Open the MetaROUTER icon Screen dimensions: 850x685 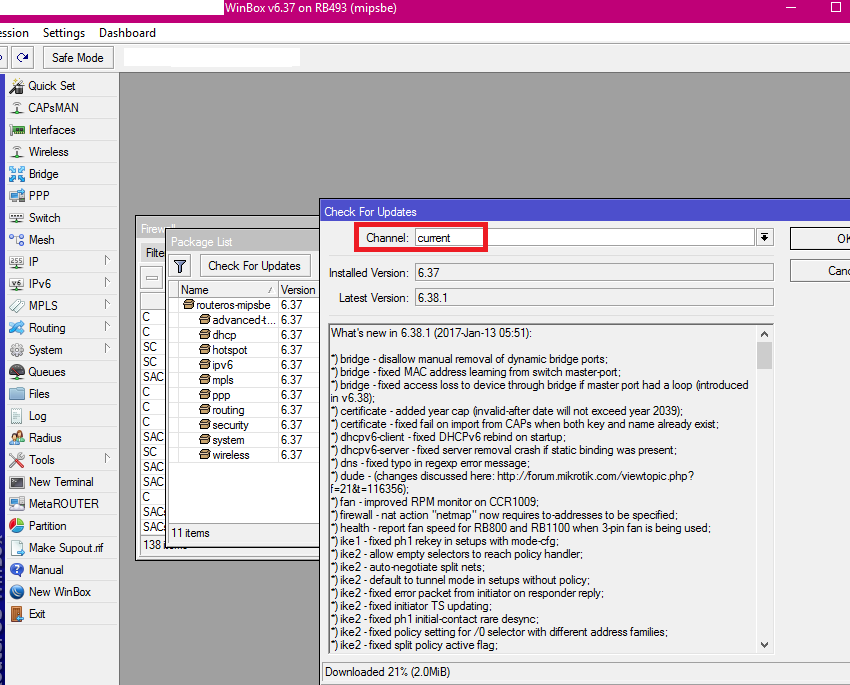(x=17, y=504)
